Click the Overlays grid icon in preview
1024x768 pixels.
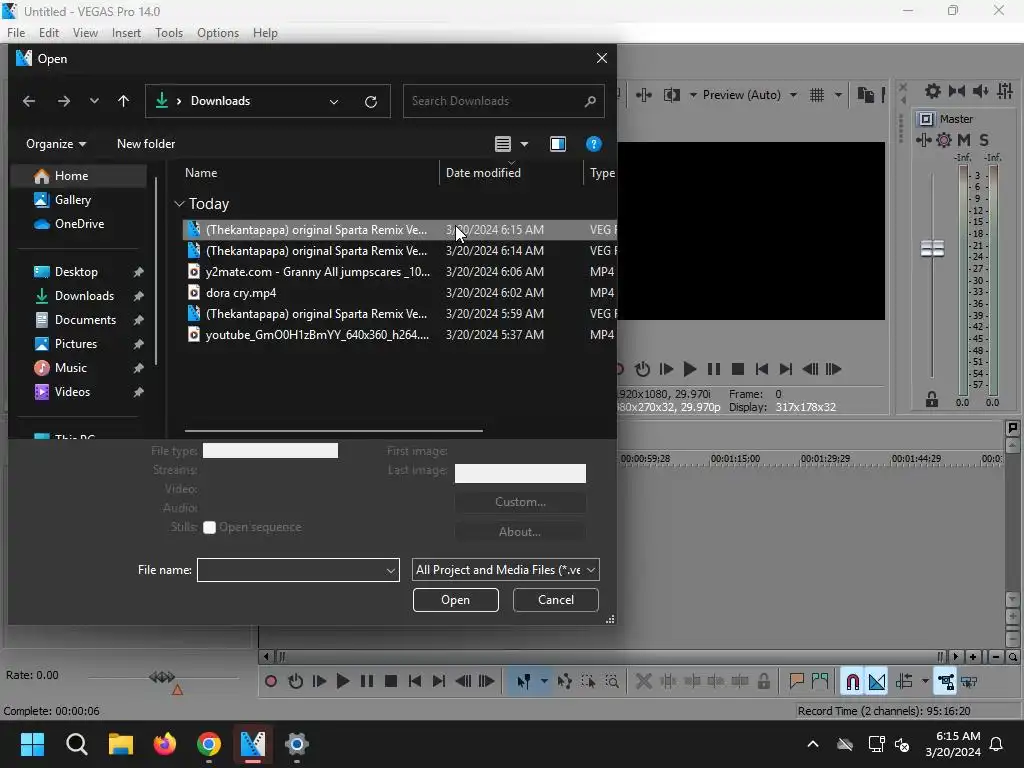click(x=816, y=95)
